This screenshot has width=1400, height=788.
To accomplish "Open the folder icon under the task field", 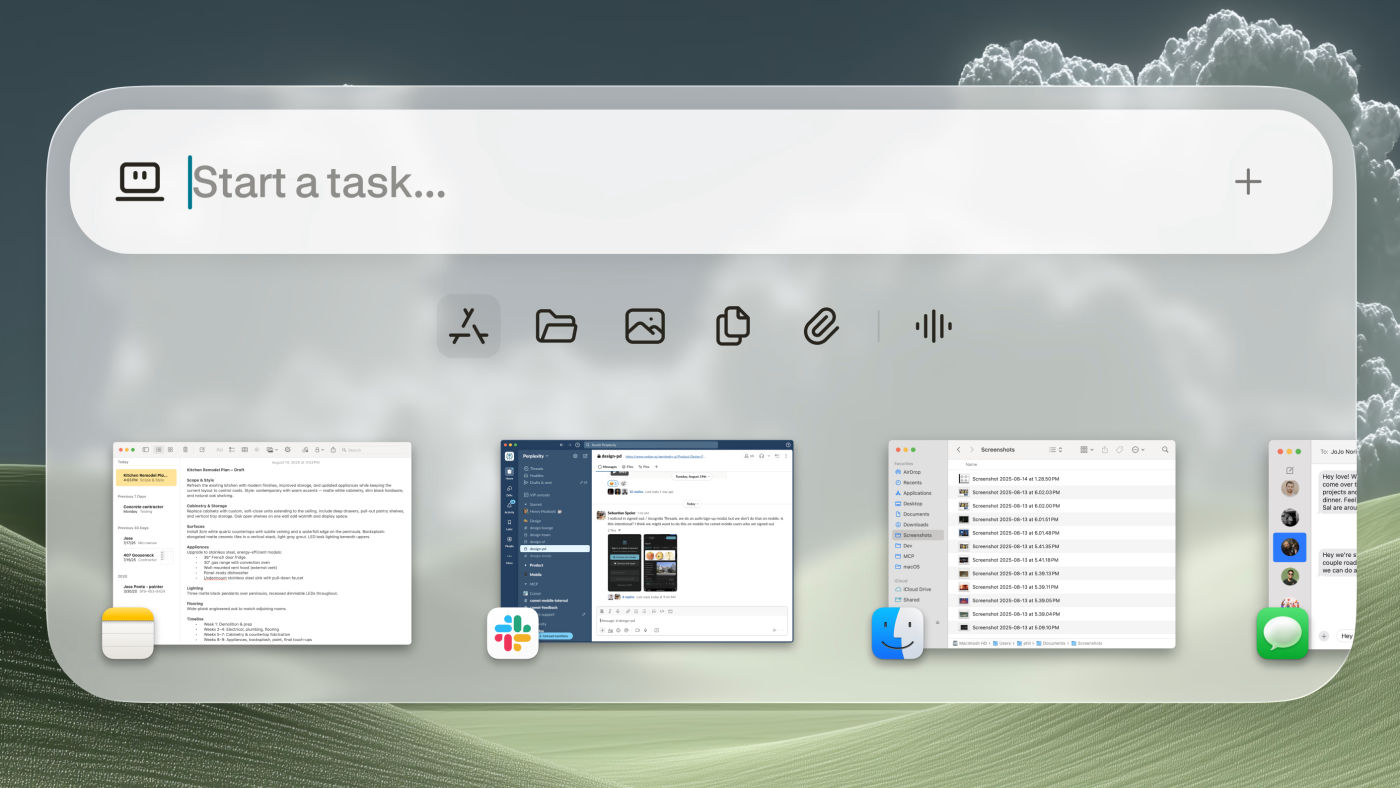I will 557,326.
